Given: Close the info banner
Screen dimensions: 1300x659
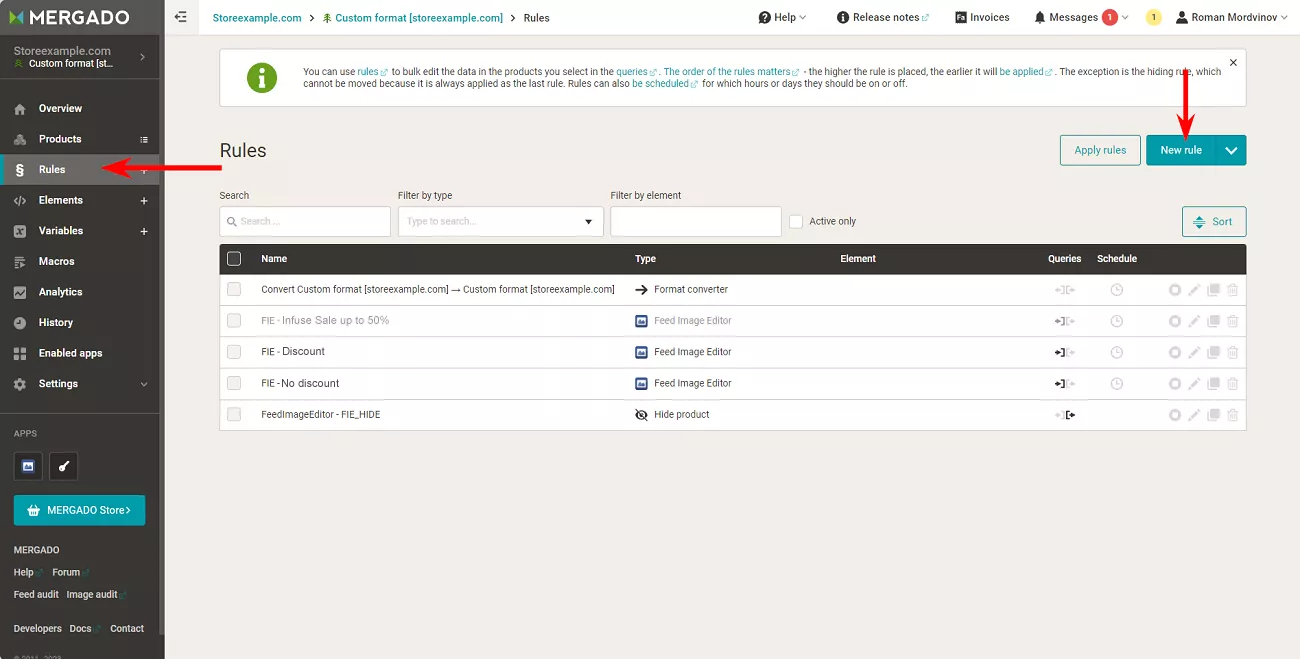Looking at the screenshot, I should [1233, 62].
